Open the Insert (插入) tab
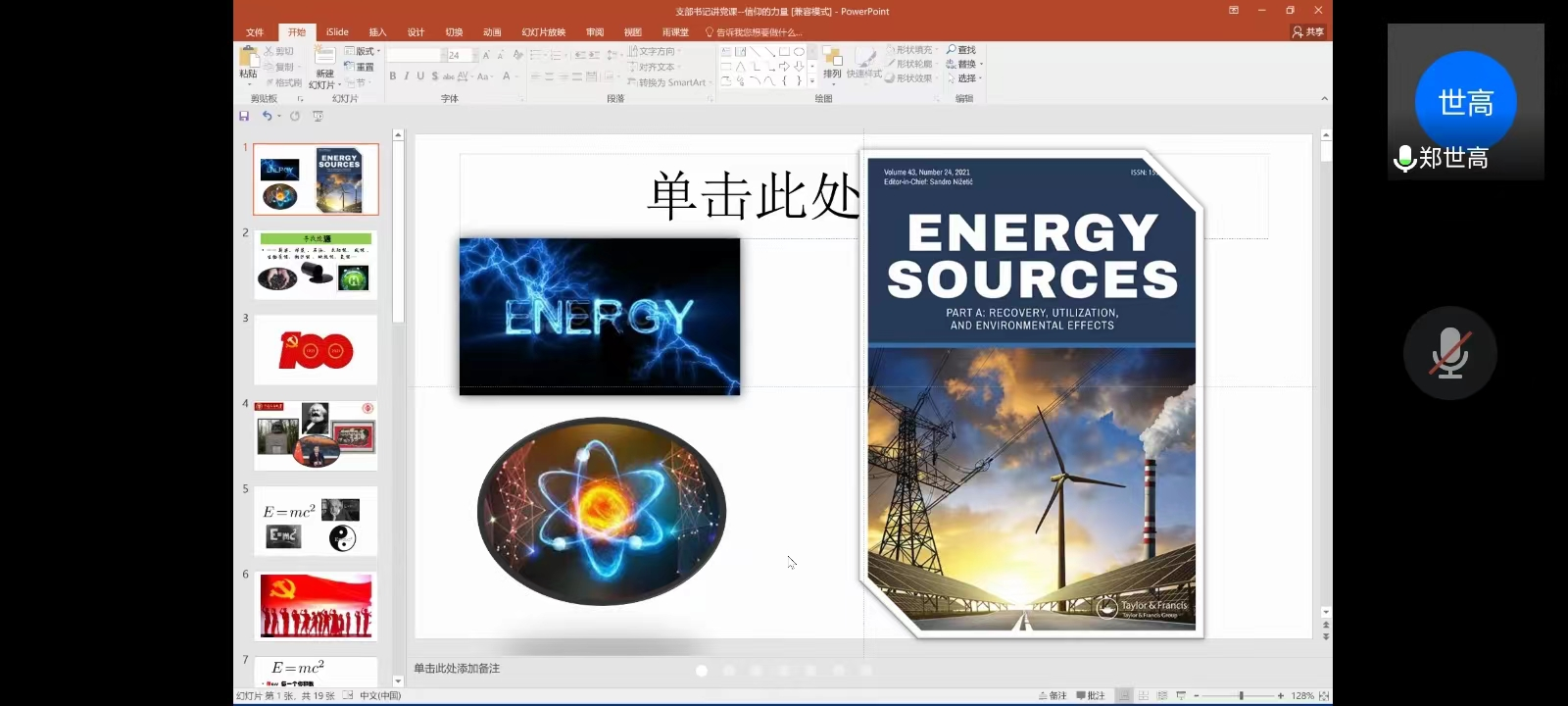Image resolution: width=1568 pixels, height=706 pixels. [x=377, y=32]
